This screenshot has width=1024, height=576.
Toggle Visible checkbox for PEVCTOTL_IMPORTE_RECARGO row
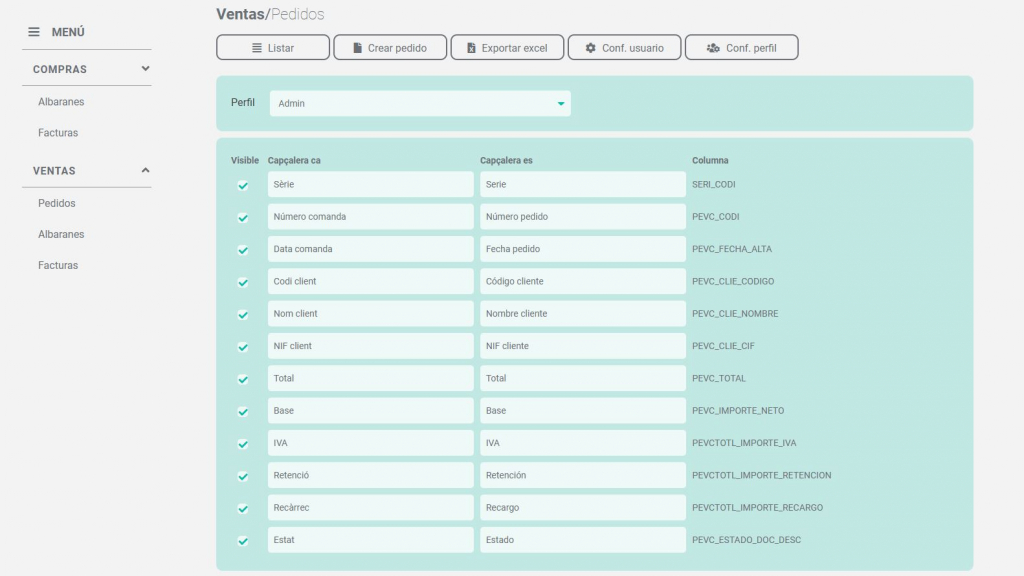pyautogui.click(x=243, y=509)
